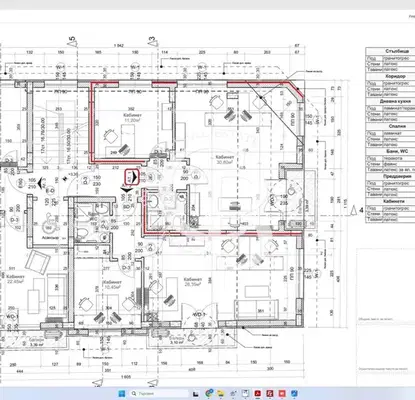Open the Windows Start menu
Viewport: 415px width, 400px height.
coord(122,394)
